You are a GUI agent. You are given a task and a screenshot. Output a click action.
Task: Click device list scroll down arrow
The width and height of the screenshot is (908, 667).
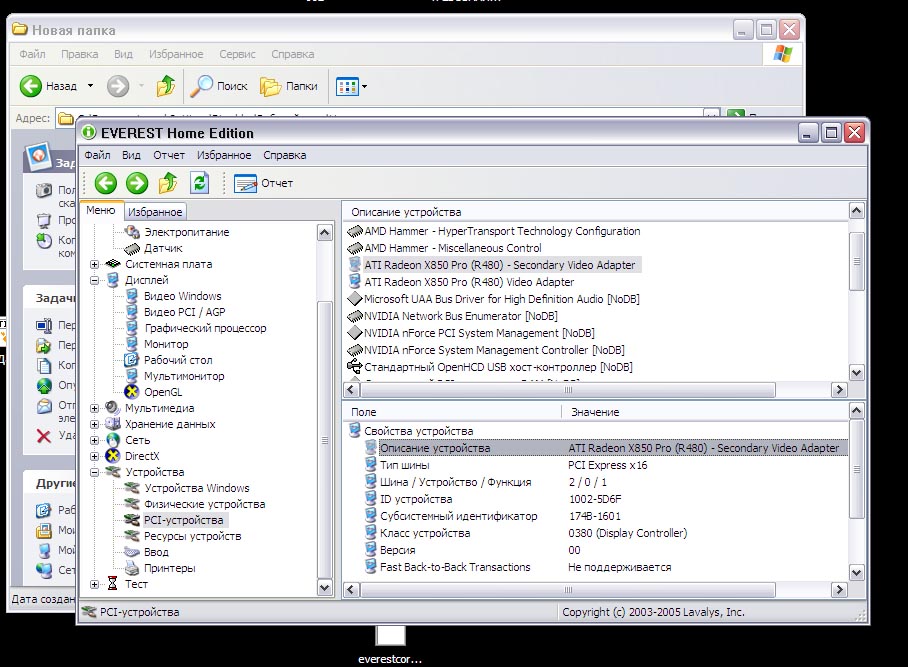pos(856,372)
